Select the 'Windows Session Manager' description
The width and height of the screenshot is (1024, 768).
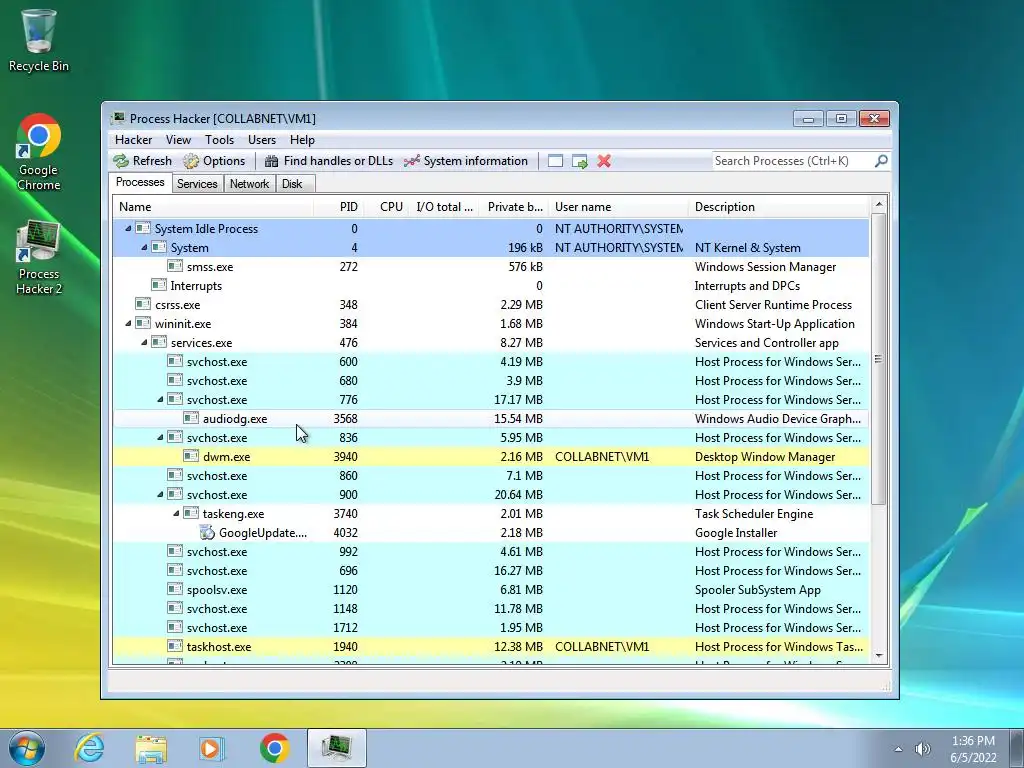765,266
